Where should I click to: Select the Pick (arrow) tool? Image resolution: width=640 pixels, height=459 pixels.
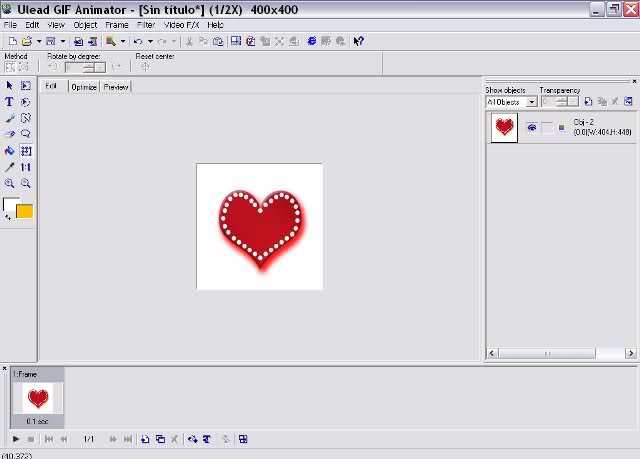click(x=9, y=85)
